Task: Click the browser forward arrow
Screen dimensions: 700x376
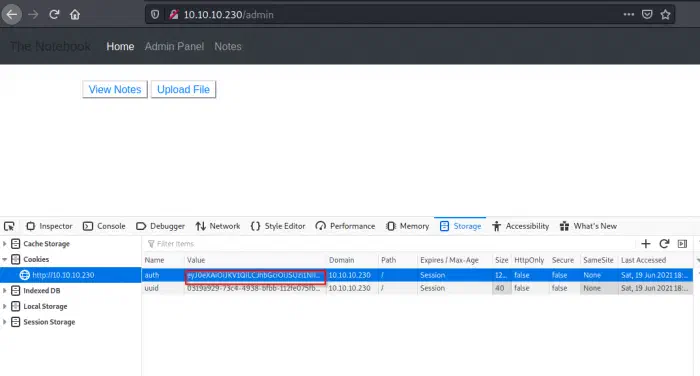Action: point(33,15)
